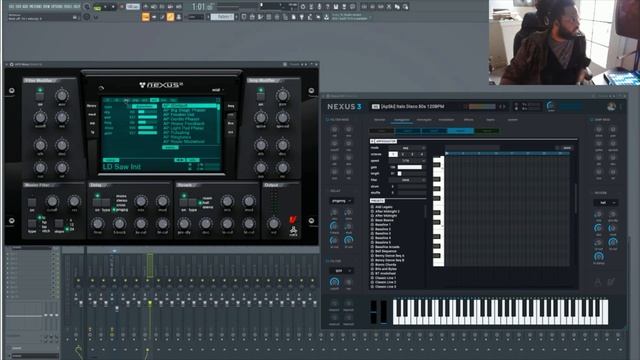This screenshot has width=640, height=360.
Task: Click the lock icon in Nexus 3
Action: (598, 282)
